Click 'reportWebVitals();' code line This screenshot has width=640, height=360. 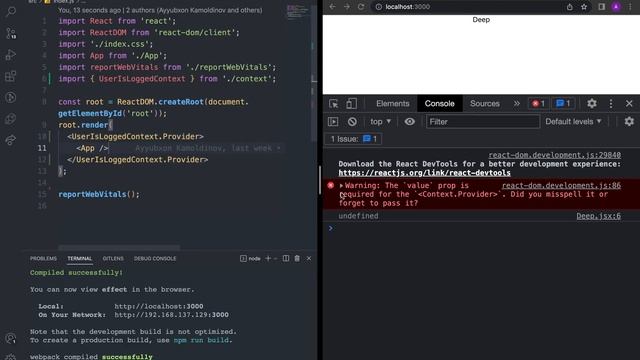pos(99,195)
